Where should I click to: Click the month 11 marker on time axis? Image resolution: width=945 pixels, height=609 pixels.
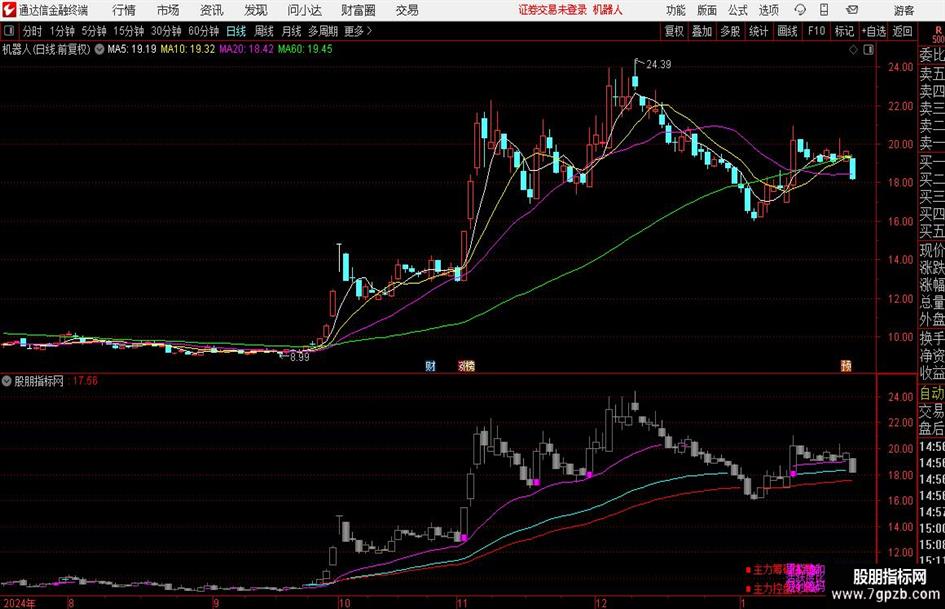point(462,603)
